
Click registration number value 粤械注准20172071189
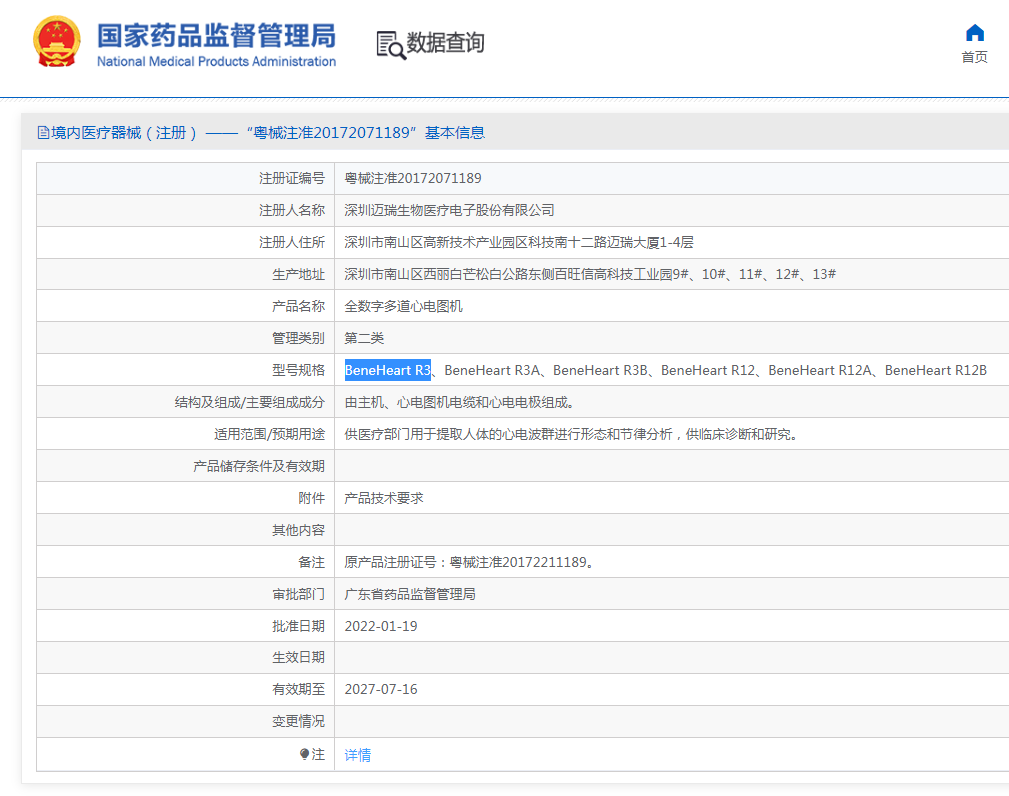pos(412,178)
